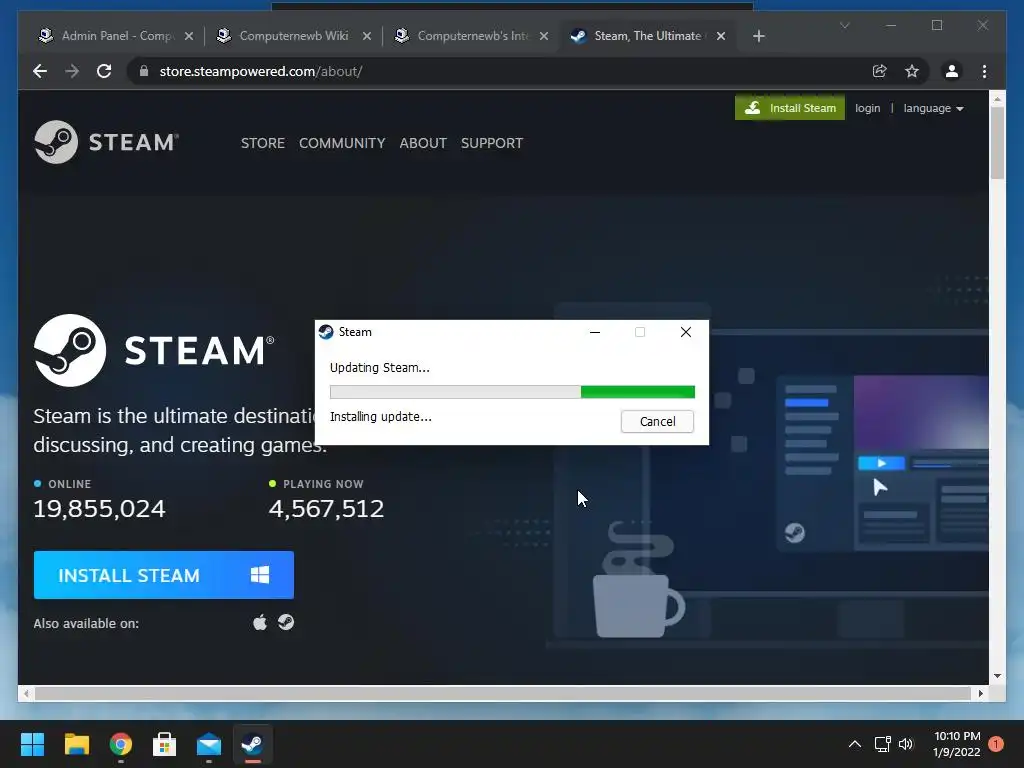Viewport: 1024px width, 768px height.
Task: Click the scroll right arrow
Action: tap(980, 694)
